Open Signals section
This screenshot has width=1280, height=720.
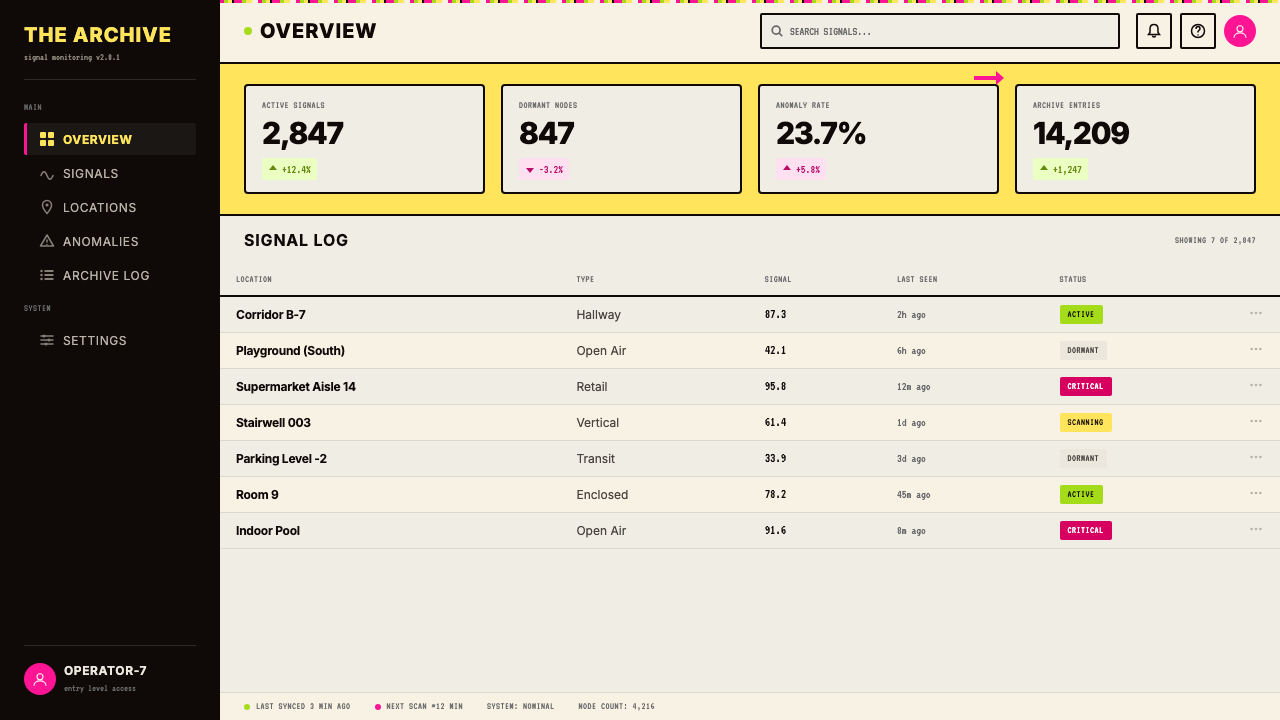pyautogui.click(x=110, y=173)
